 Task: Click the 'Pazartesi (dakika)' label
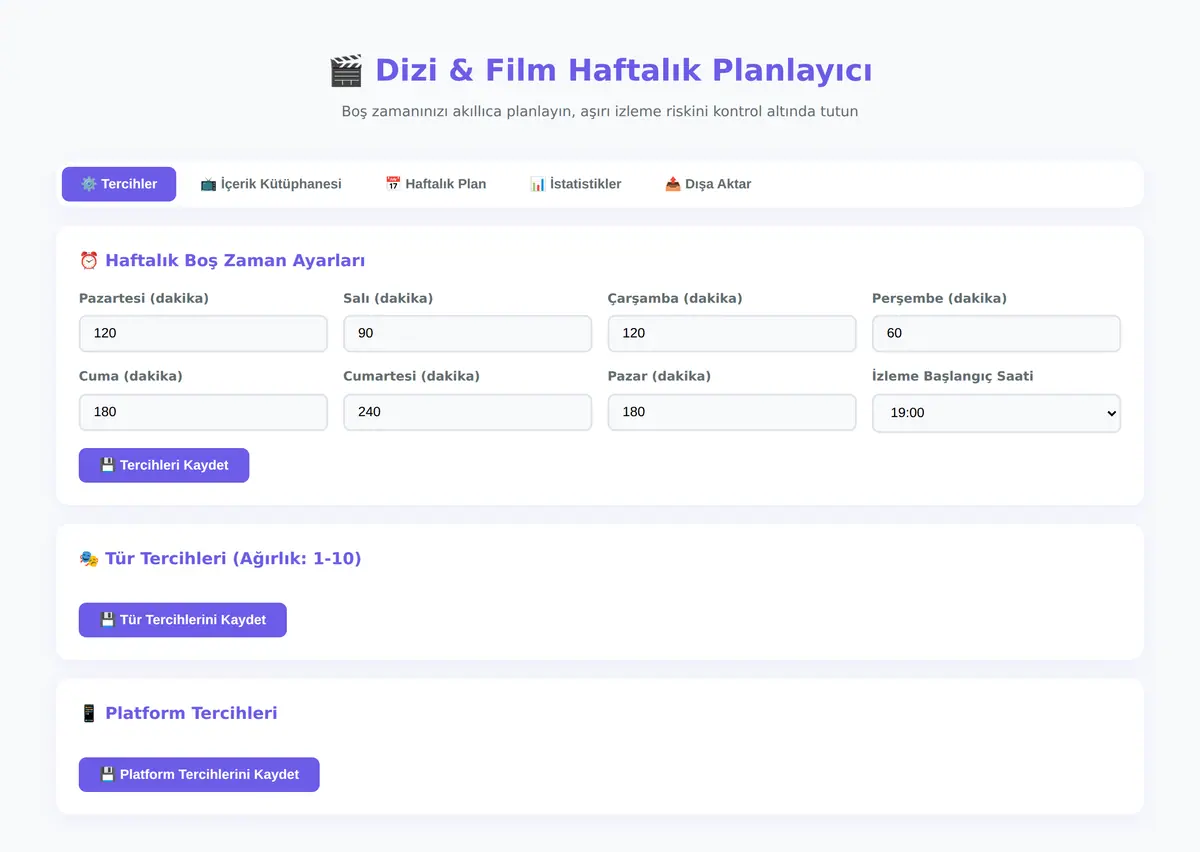coord(144,298)
